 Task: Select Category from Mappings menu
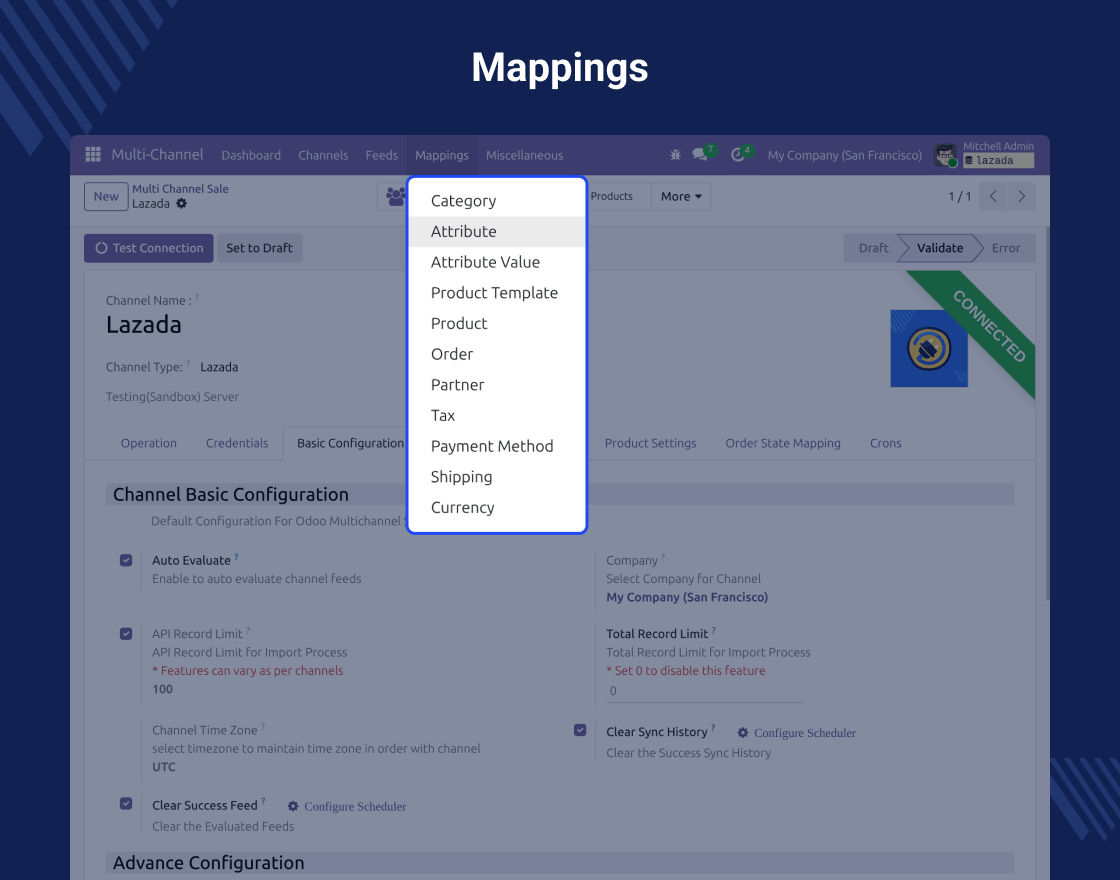497,201
